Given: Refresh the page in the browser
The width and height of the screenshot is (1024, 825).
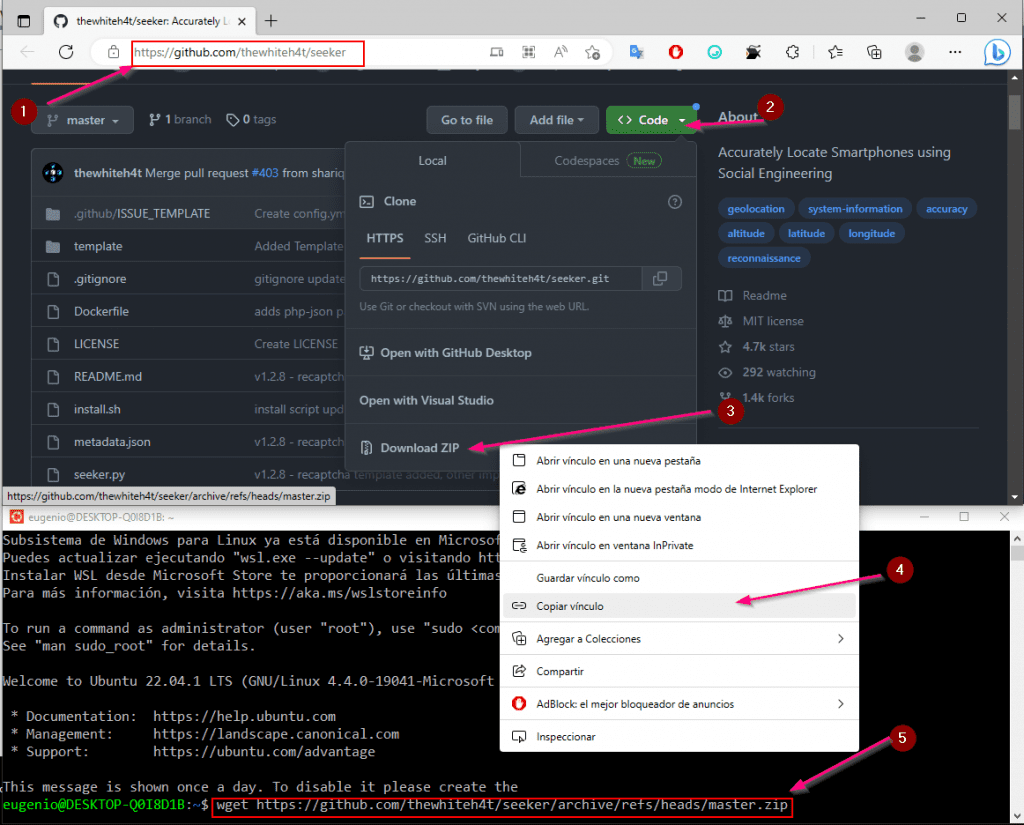Looking at the screenshot, I should click(66, 52).
